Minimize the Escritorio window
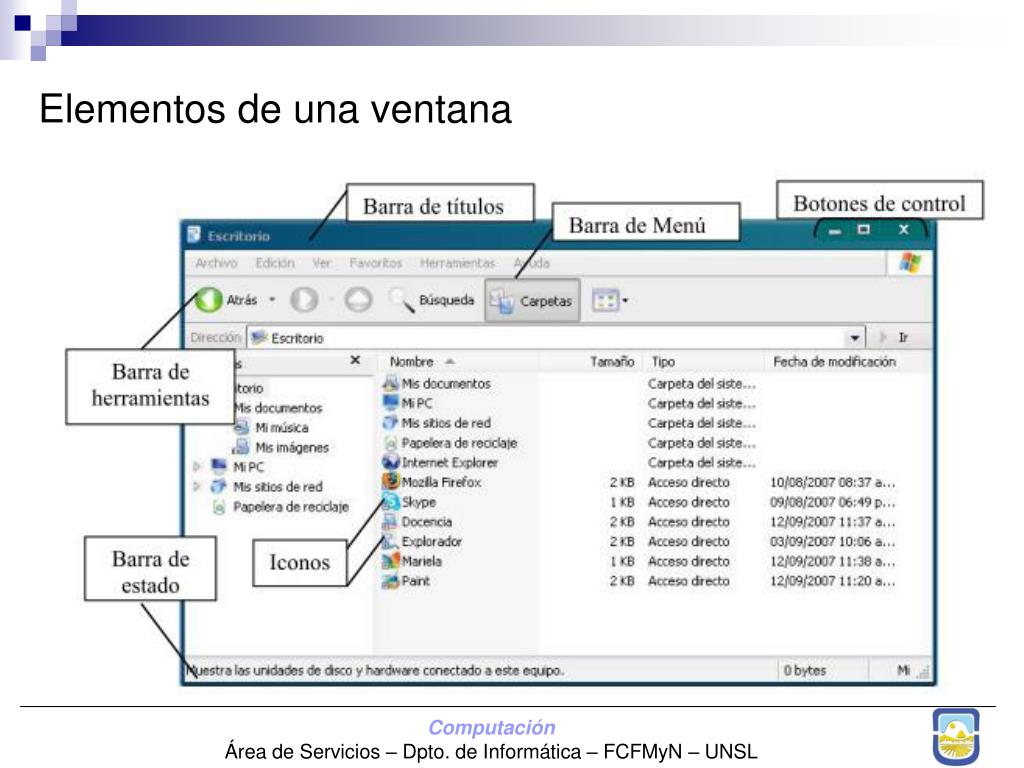The width and height of the screenshot is (1024, 768). click(x=835, y=231)
